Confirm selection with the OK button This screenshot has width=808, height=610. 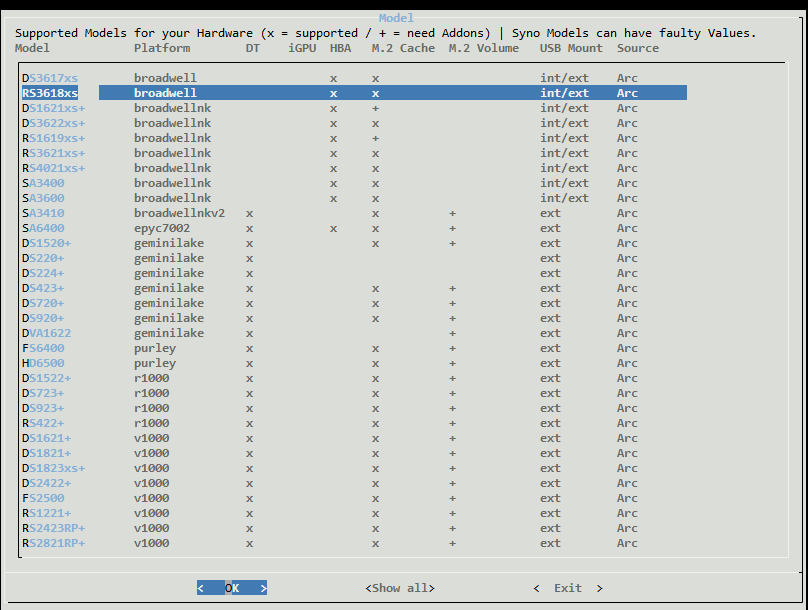tap(232, 588)
